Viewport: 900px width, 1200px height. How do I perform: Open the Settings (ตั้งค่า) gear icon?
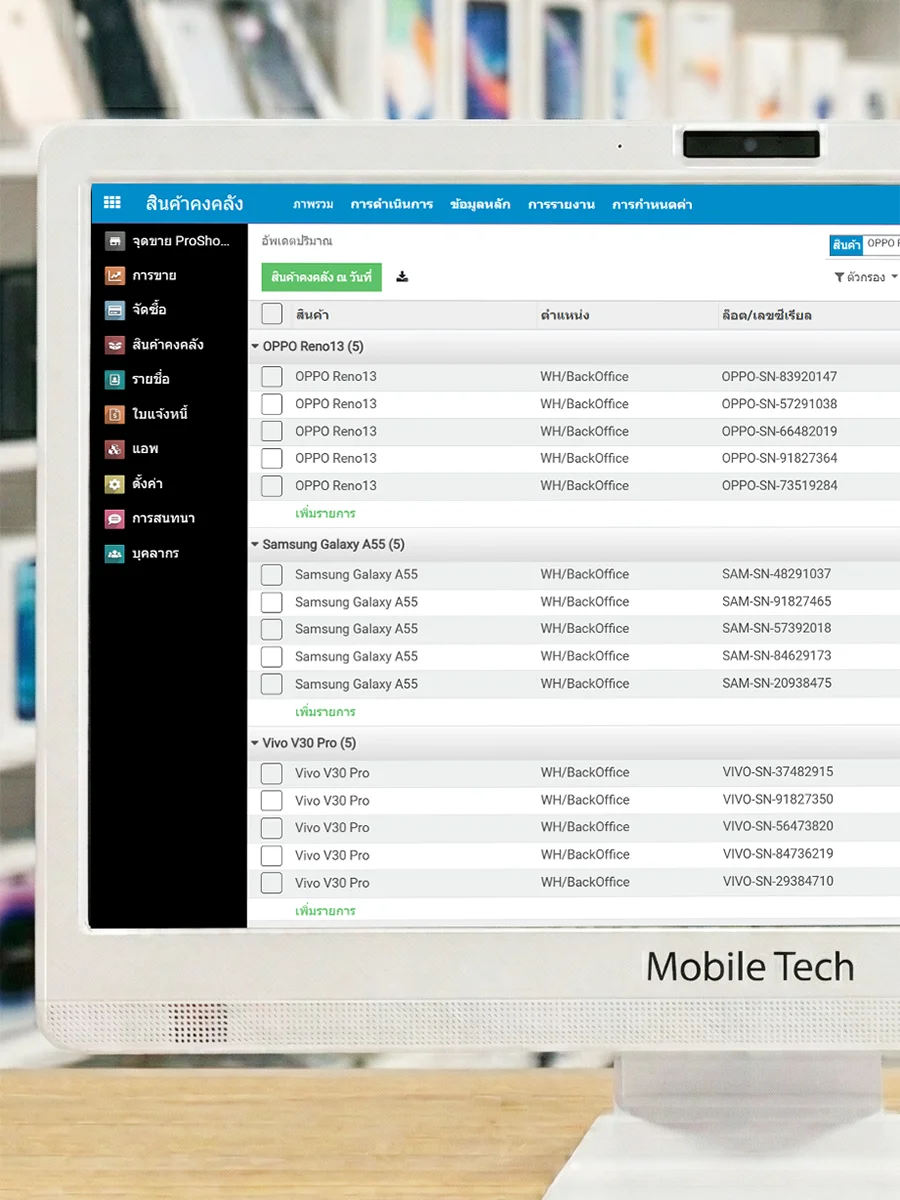tap(115, 484)
